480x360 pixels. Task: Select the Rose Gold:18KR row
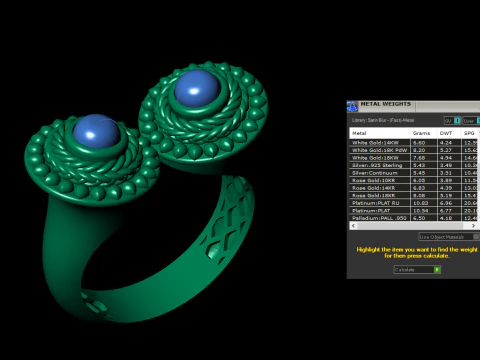click(x=414, y=196)
